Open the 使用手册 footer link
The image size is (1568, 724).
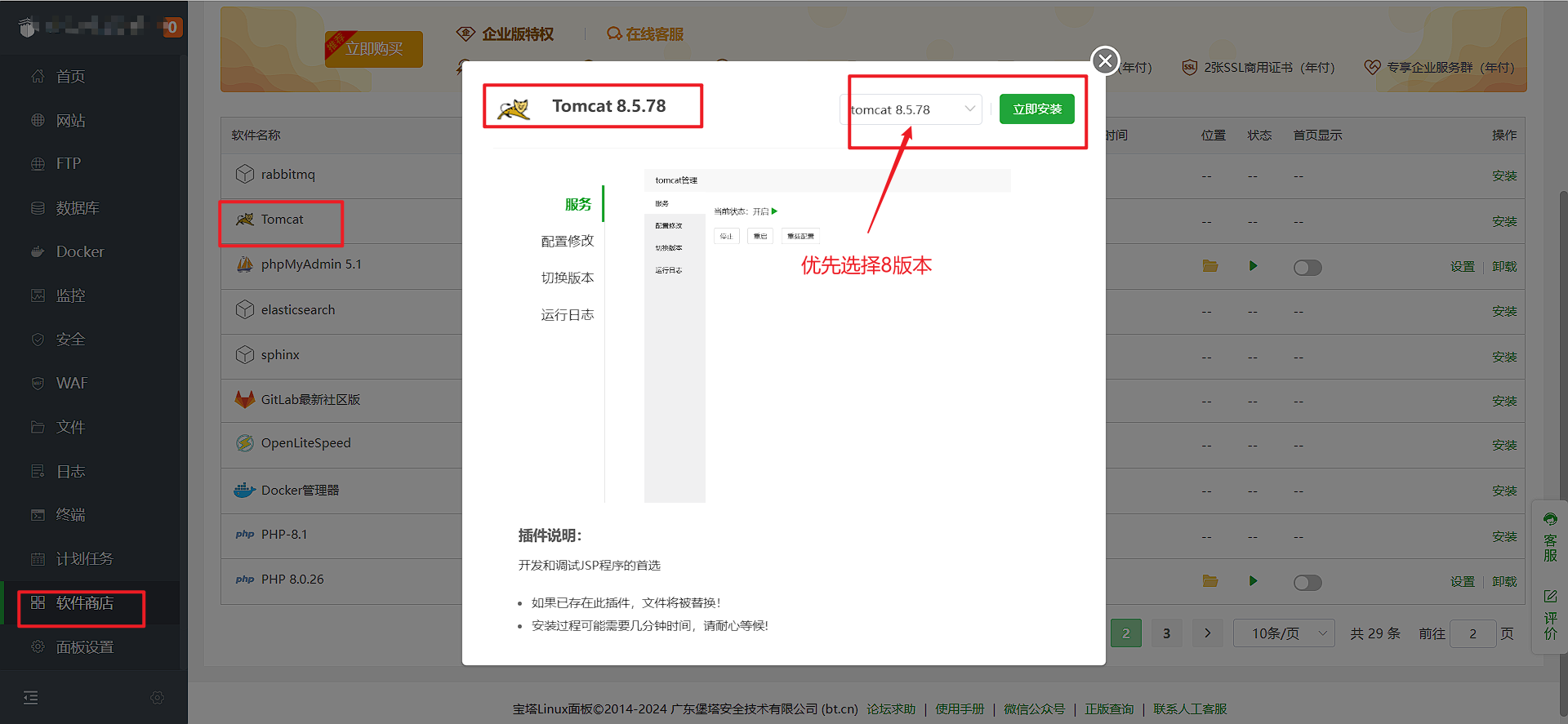click(960, 709)
